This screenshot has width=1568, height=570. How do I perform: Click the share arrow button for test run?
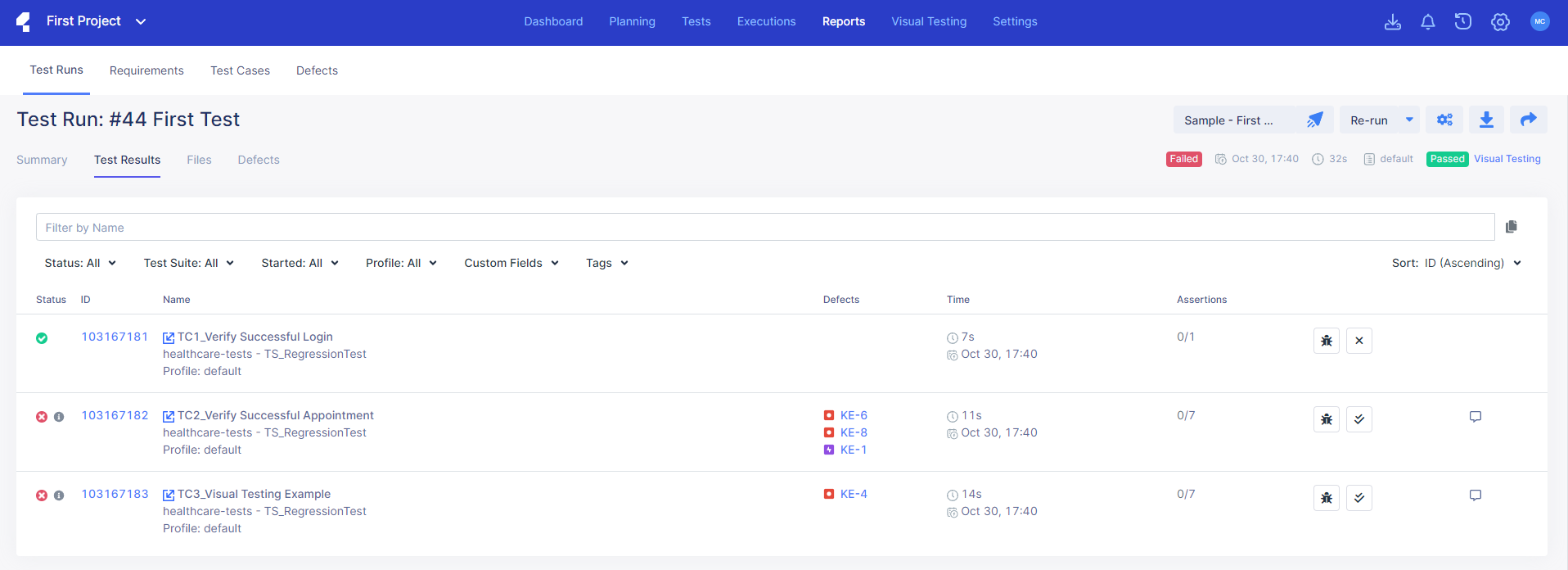[1528, 120]
